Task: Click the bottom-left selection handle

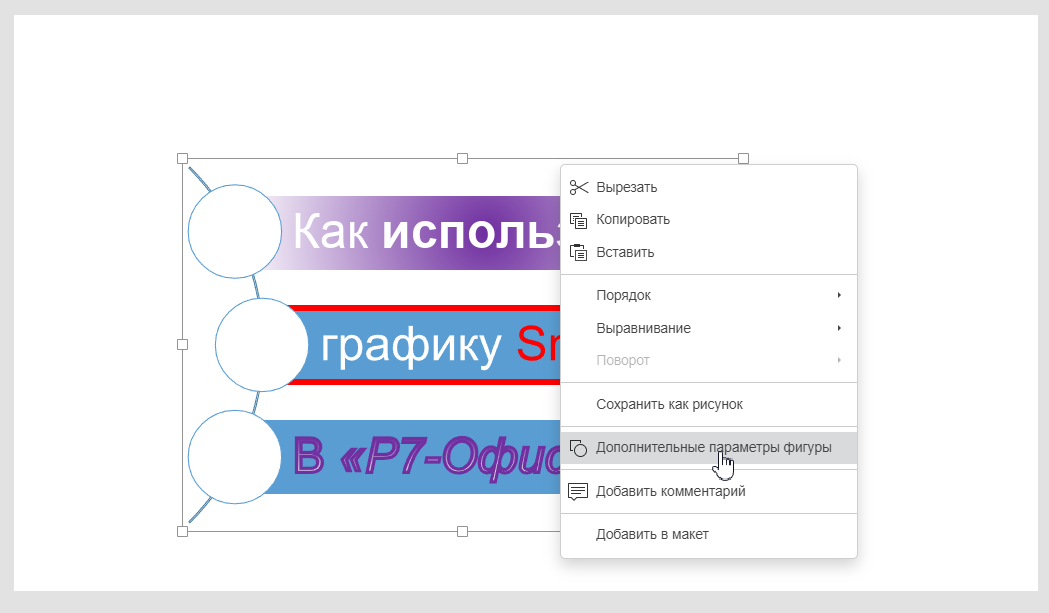Action: click(x=182, y=531)
